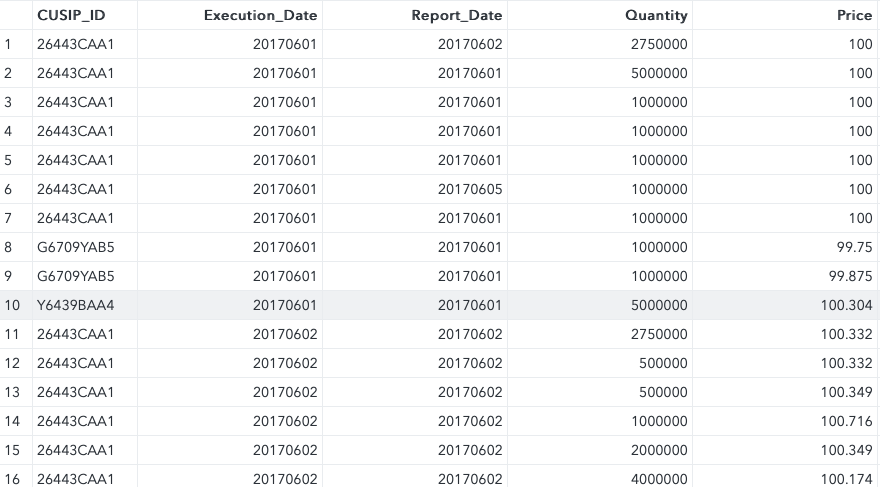Select the 4000000 quantity cell
The width and height of the screenshot is (880, 487).
click(x=659, y=480)
